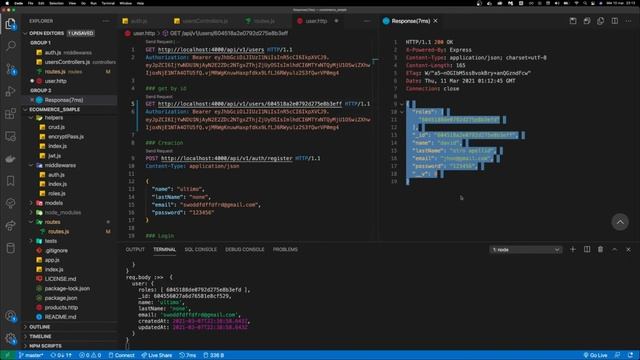Screen dimensions: 640x360
Task: Expand the OUTLINE section
Action: click(26, 327)
